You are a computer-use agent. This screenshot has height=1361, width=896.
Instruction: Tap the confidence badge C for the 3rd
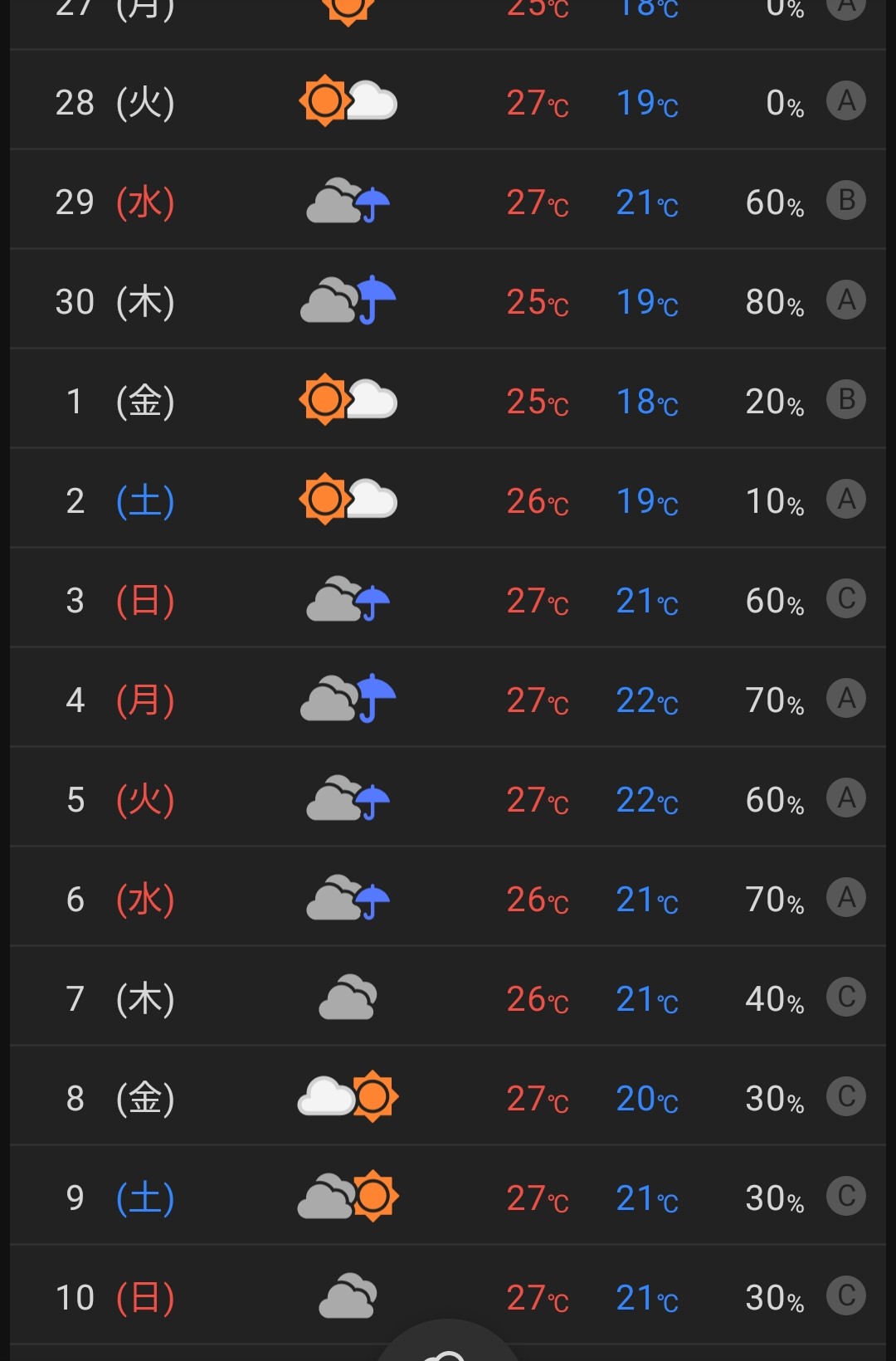[846, 599]
